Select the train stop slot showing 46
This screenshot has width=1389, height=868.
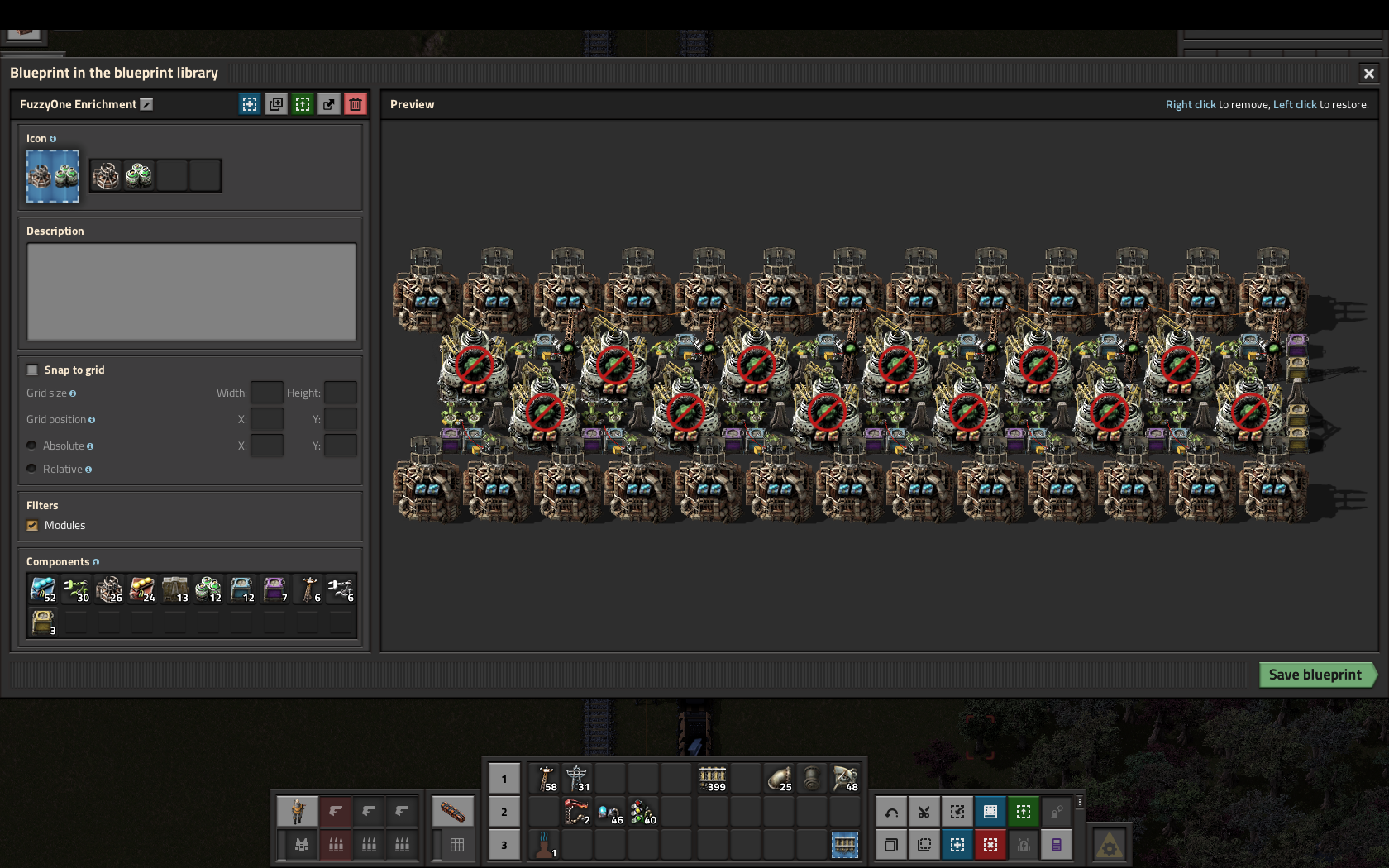tap(611, 812)
